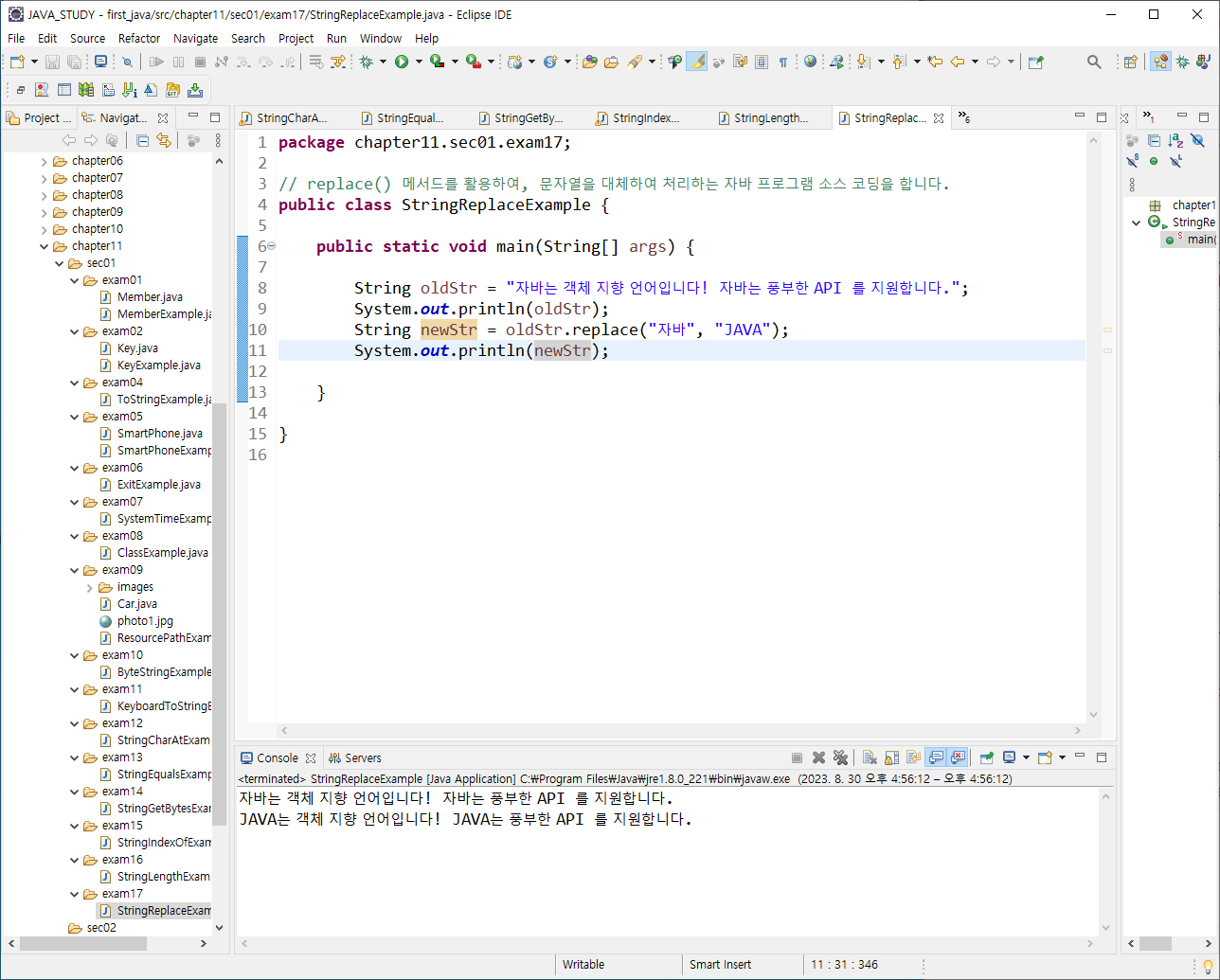Toggle Console Word Wrap button

click(913, 757)
